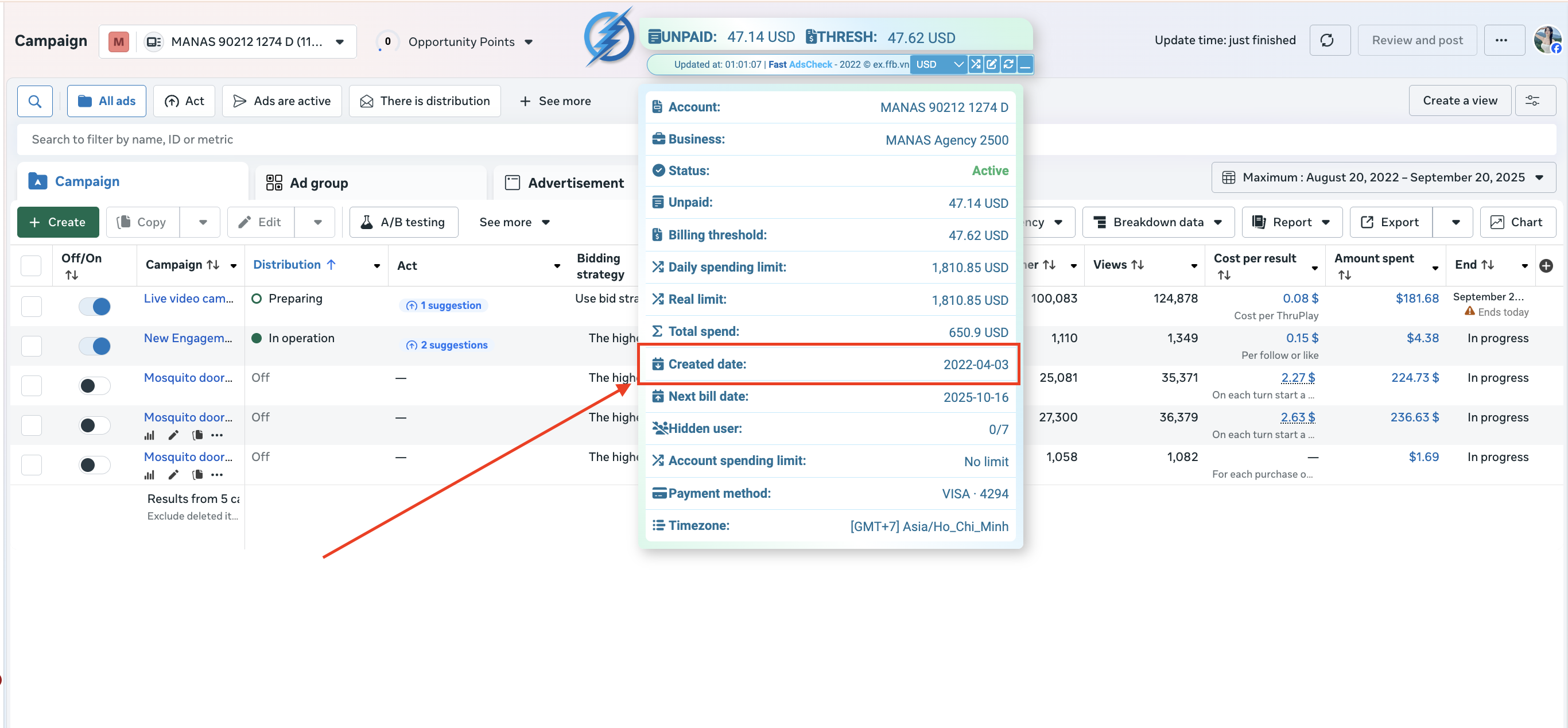The height and width of the screenshot is (728, 1568).
Task: Click the search to filter field
Action: (x=329, y=140)
